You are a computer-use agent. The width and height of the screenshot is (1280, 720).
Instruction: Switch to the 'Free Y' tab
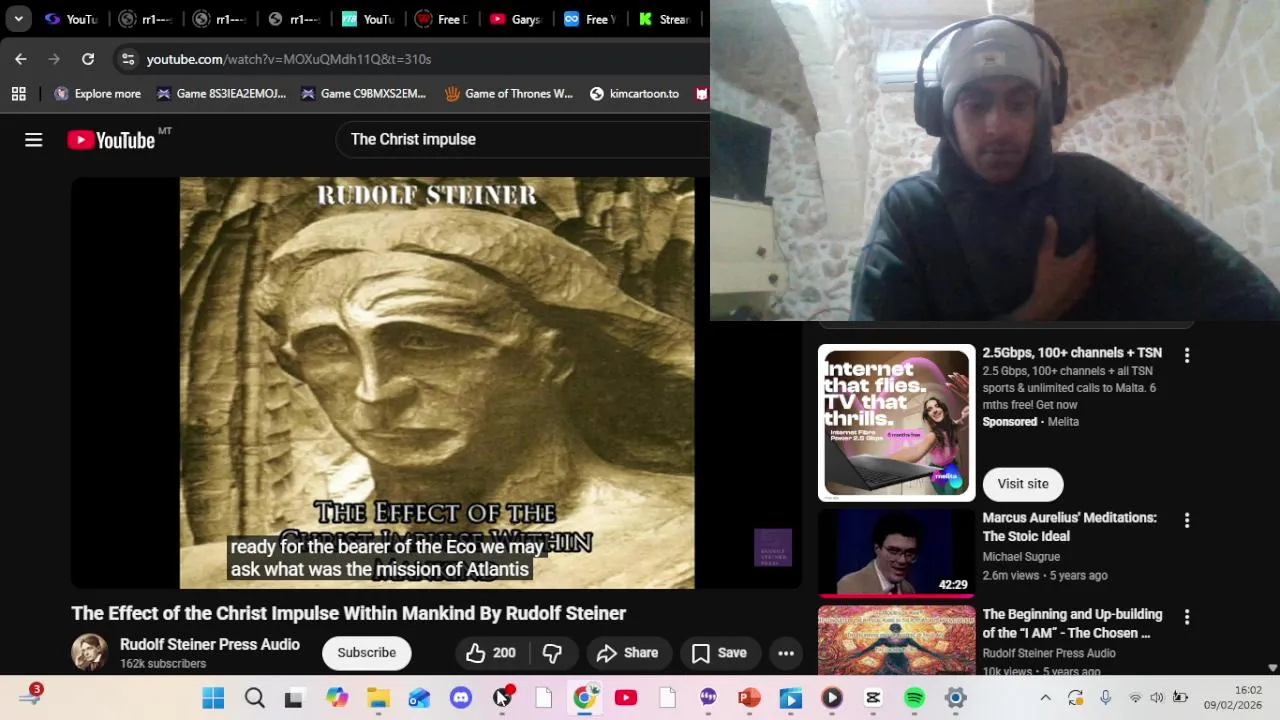pyautogui.click(x=588, y=19)
